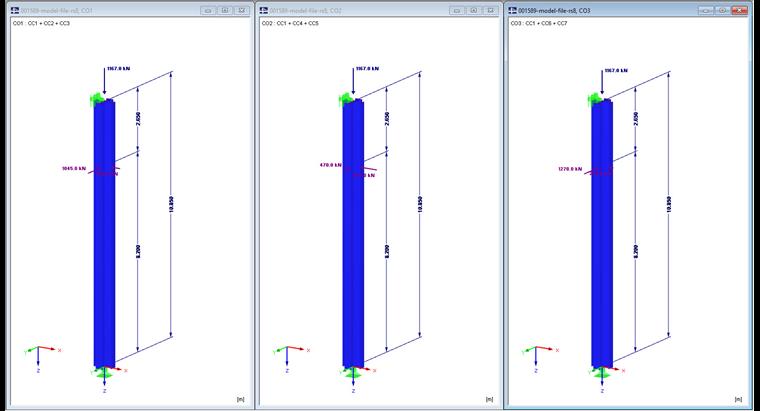
Task: Click the 10.850 overall dimension in CO2 window
Action: pos(420,204)
